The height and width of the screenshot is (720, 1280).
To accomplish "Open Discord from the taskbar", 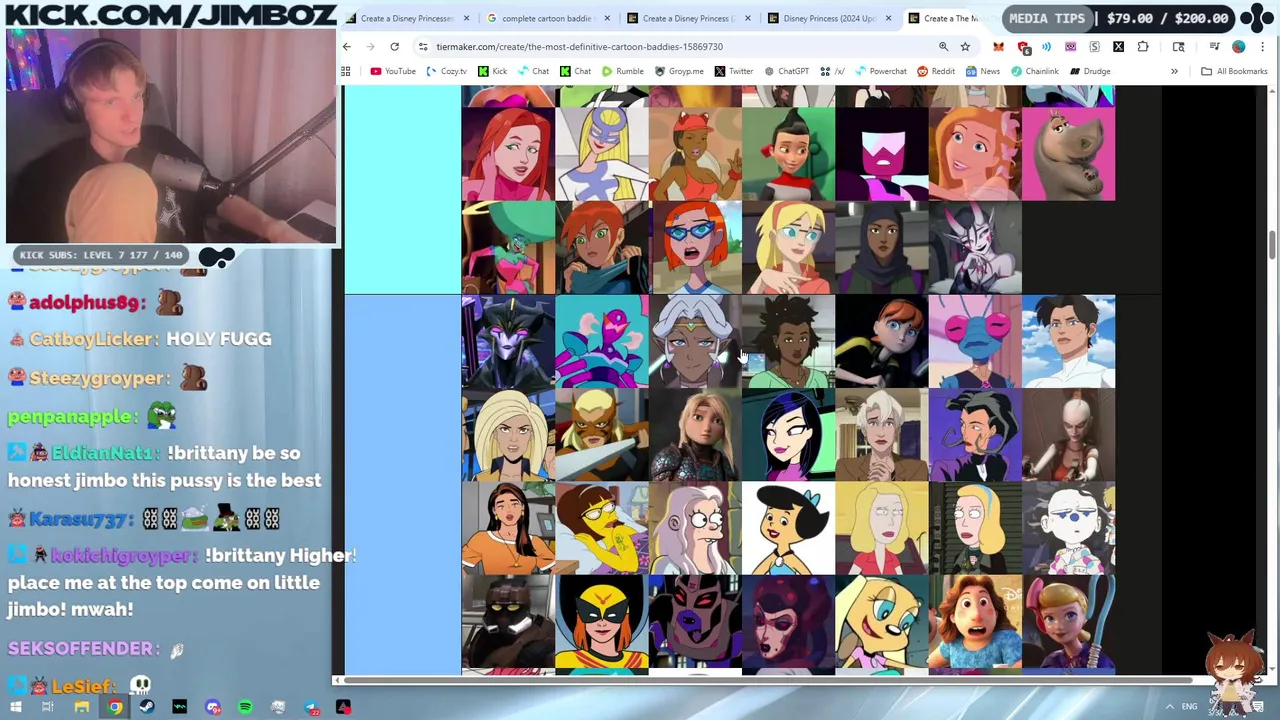I will click(x=213, y=707).
